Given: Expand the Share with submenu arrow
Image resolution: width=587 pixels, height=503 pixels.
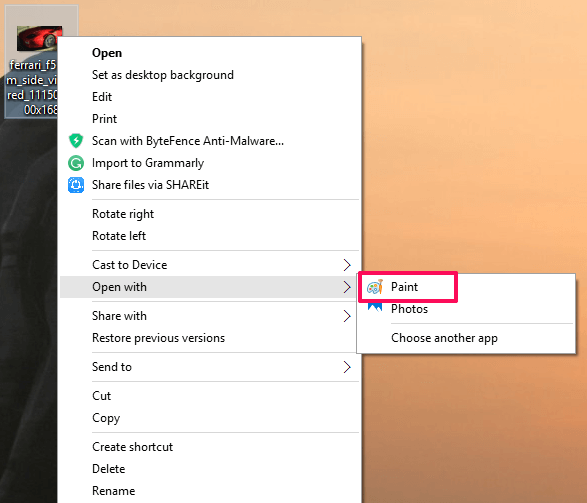Looking at the screenshot, I should (x=347, y=316).
